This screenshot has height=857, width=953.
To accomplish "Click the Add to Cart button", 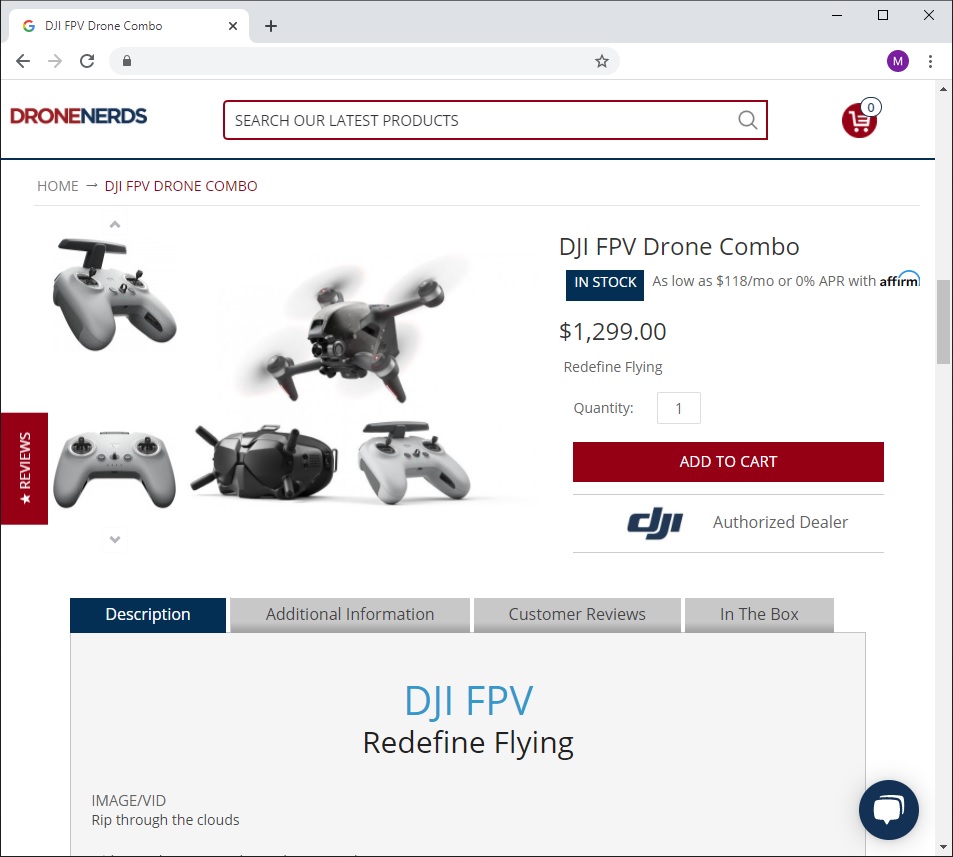I will coord(728,462).
